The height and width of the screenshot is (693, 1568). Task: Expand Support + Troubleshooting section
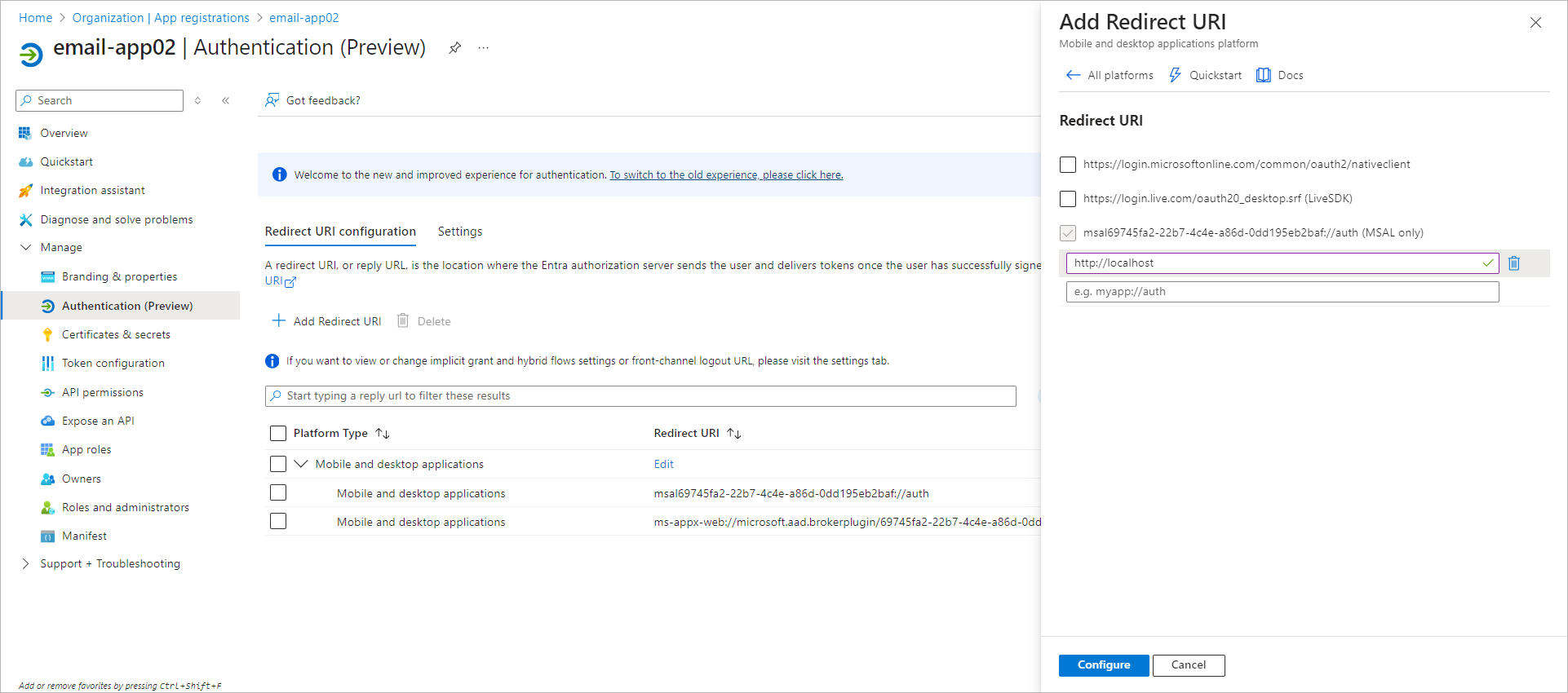(x=25, y=563)
